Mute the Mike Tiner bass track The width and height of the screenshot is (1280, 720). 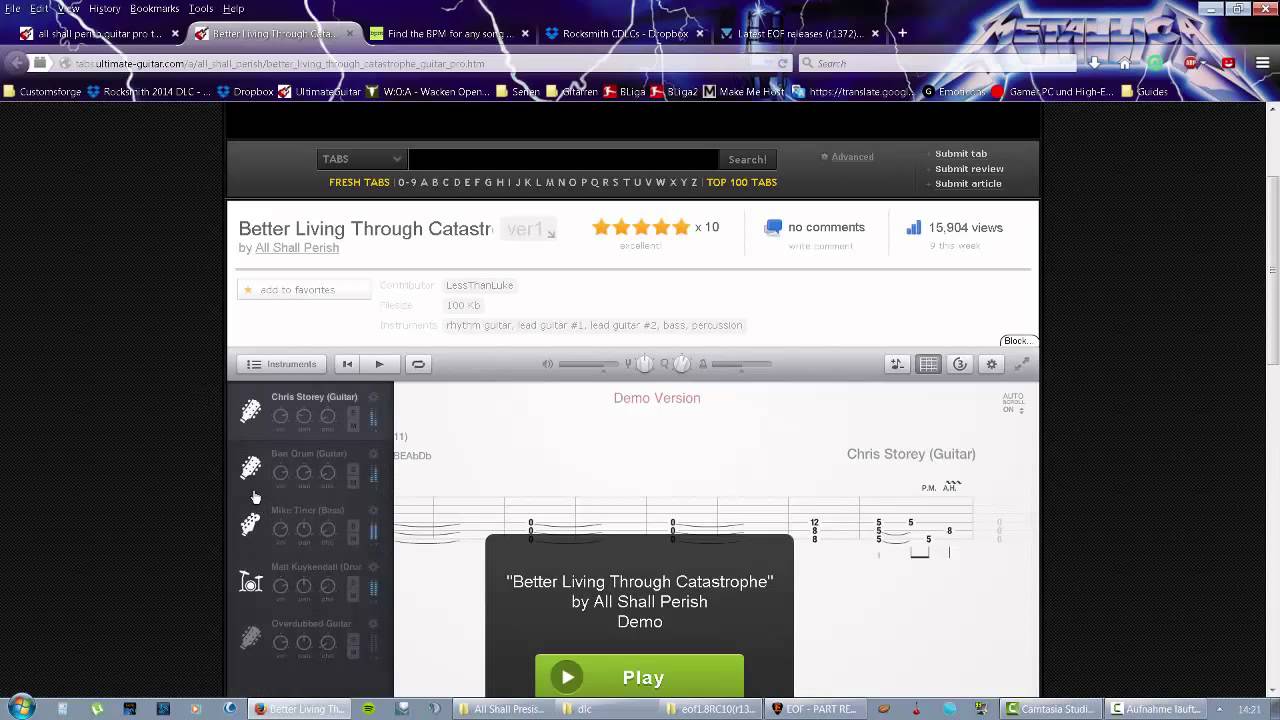[x=353, y=539]
